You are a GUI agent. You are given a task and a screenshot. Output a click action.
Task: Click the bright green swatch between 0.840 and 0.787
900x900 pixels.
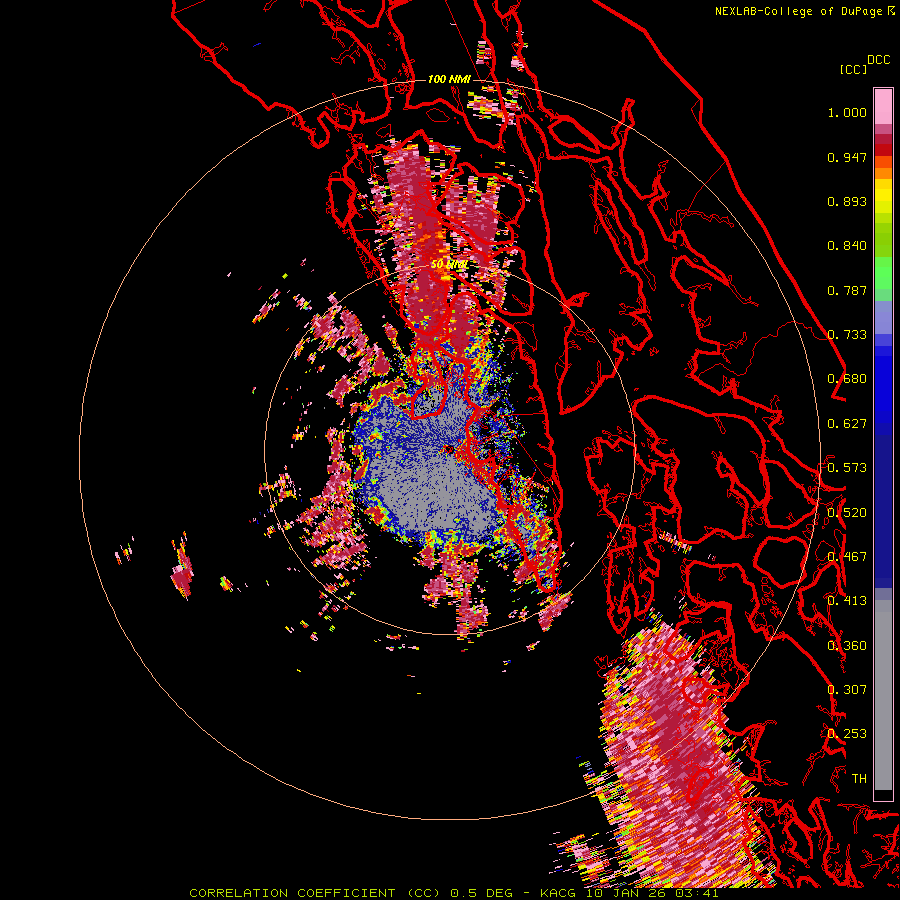(x=883, y=273)
